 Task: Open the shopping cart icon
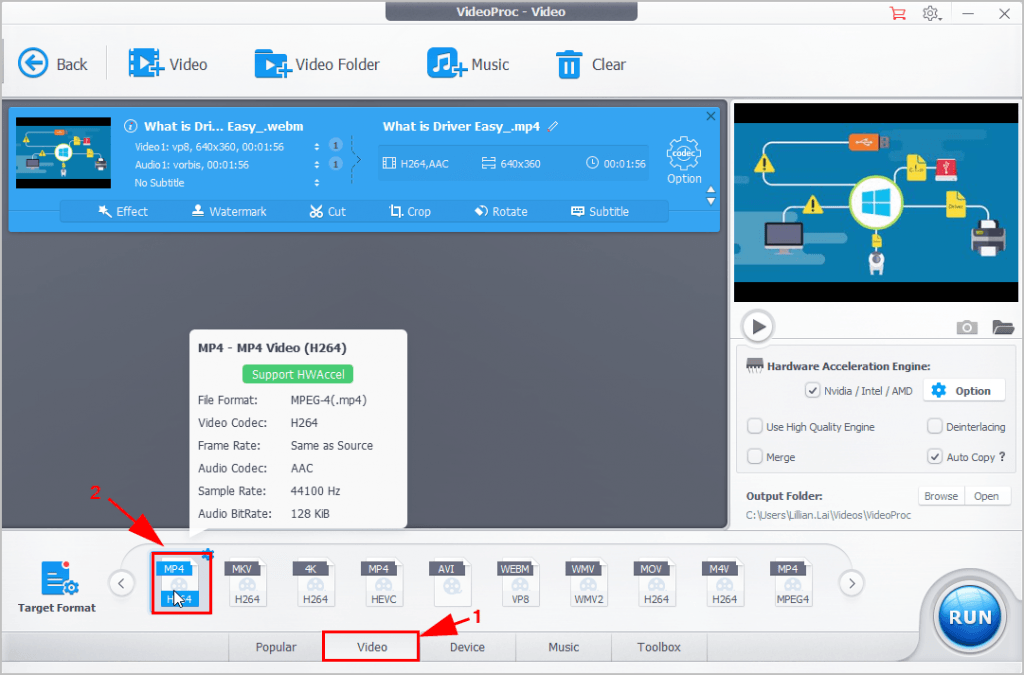tap(898, 12)
